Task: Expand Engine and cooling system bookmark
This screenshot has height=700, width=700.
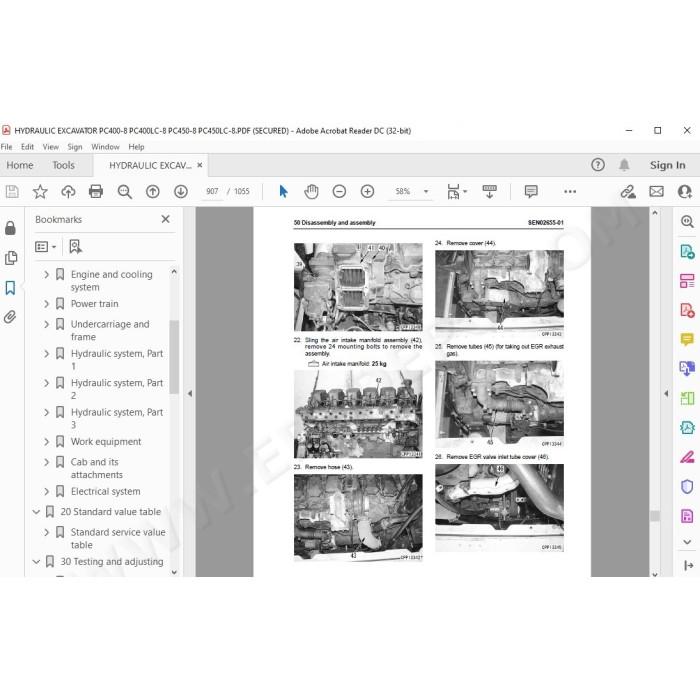Action: (x=46, y=274)
